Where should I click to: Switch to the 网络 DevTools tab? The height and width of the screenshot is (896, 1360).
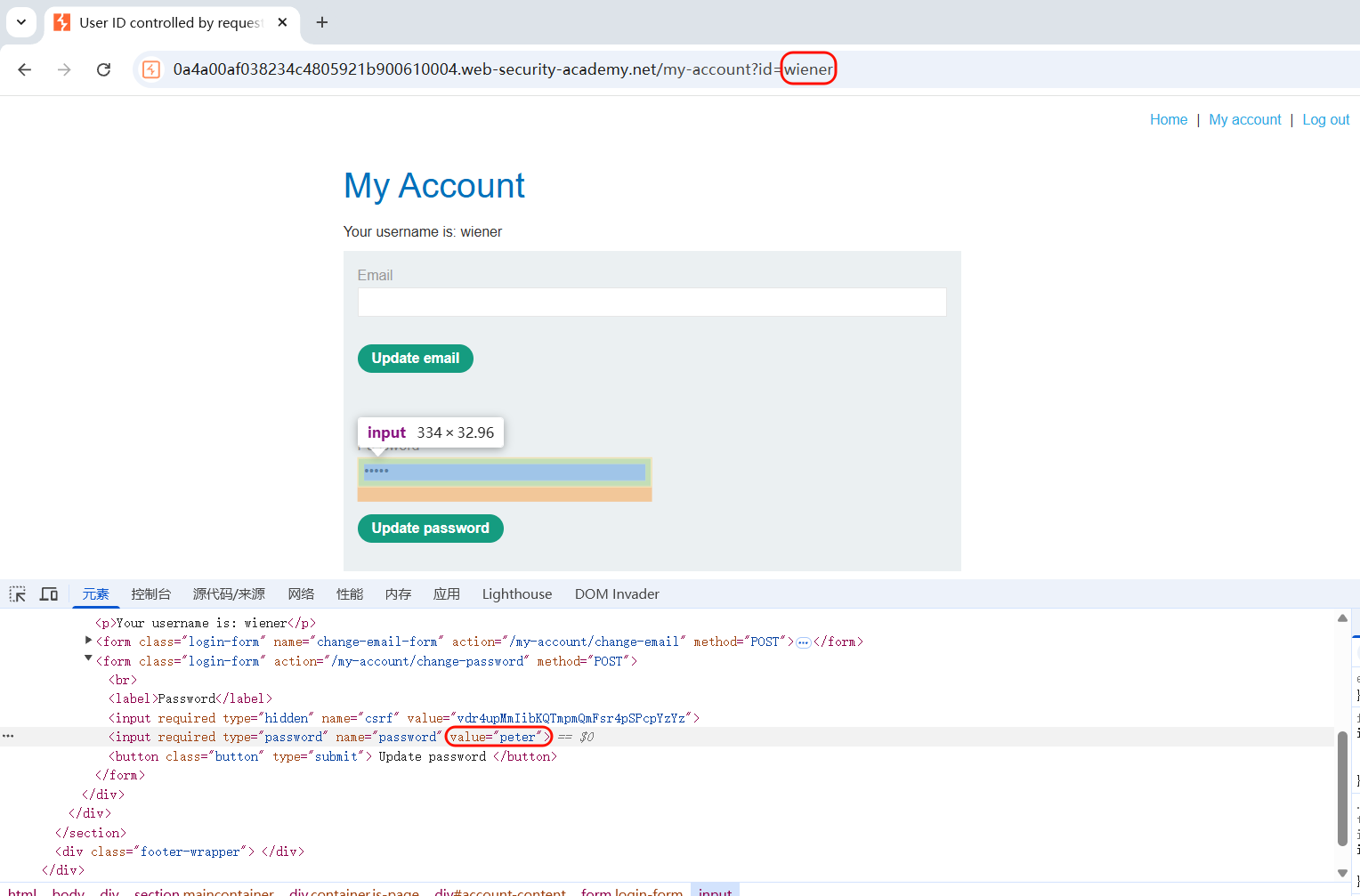(x=301, y=593)
